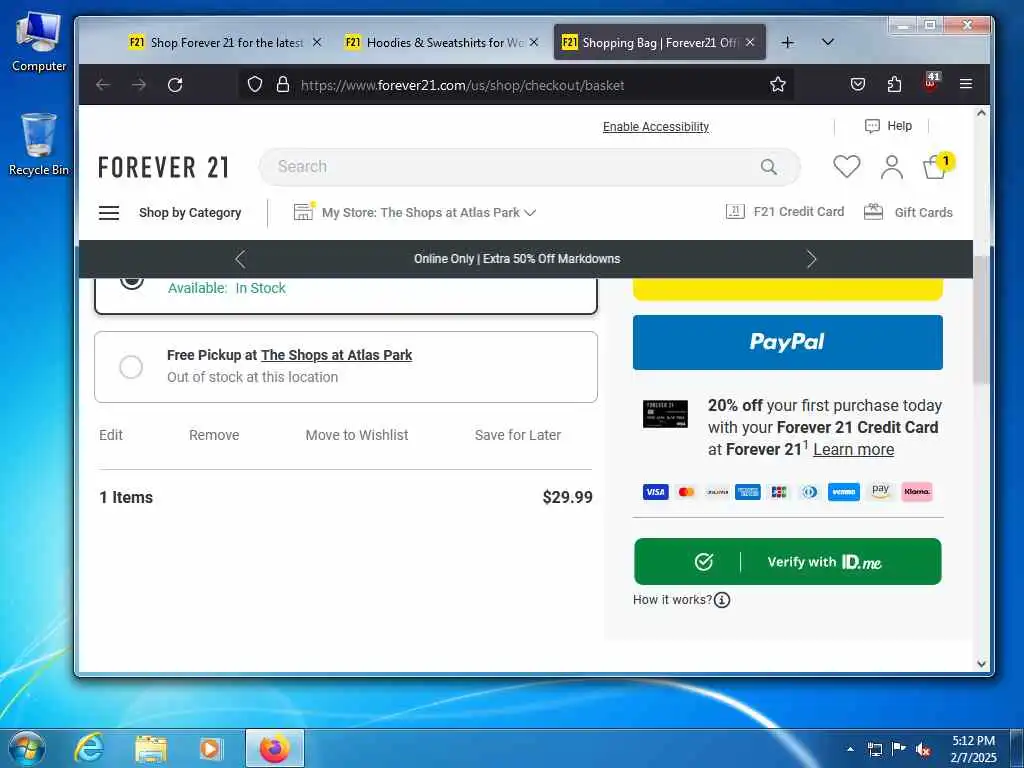Show hidden tray icons arrow
This screenshot has width=1024, height=768.
click(x=850, y=749)
